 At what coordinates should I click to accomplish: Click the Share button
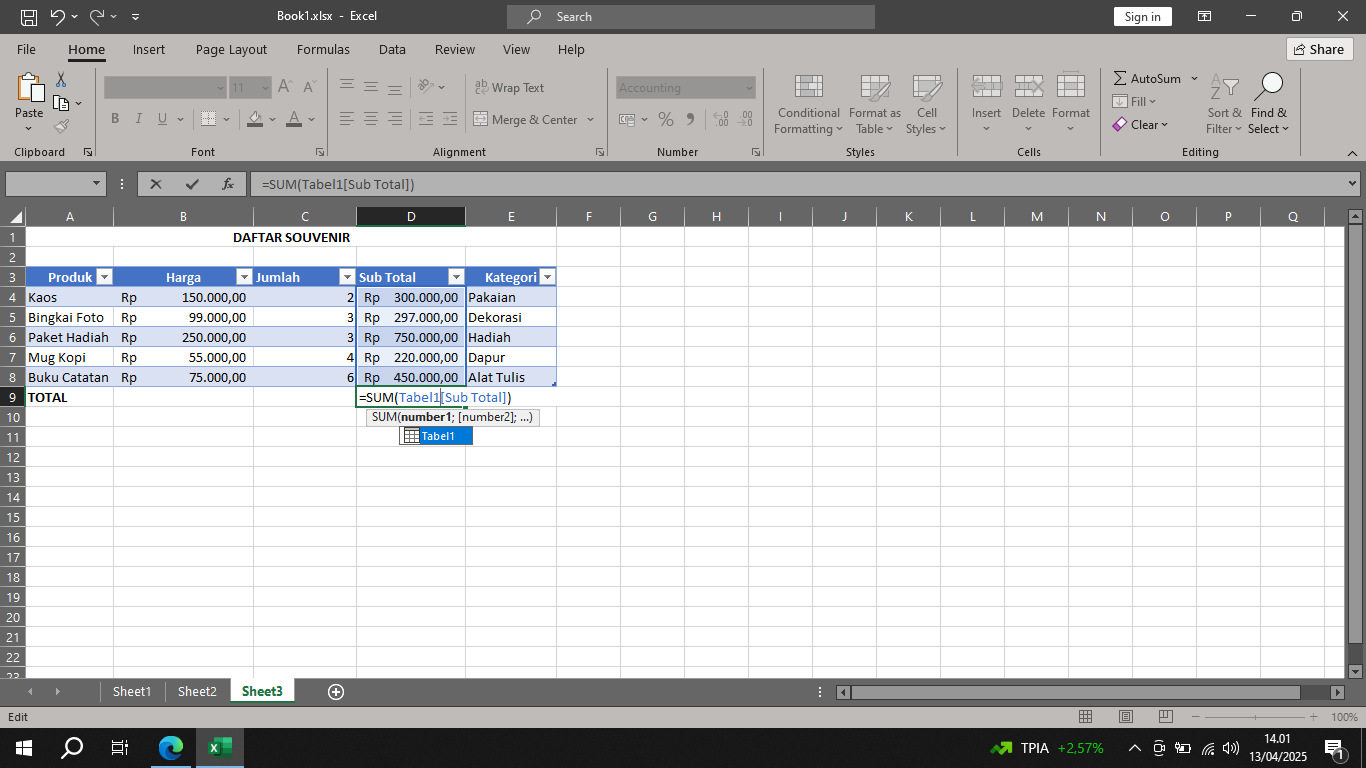click(x=1319, y=49)
